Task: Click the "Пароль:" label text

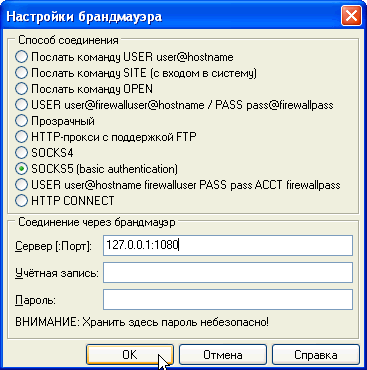Action: pos(35,300)
